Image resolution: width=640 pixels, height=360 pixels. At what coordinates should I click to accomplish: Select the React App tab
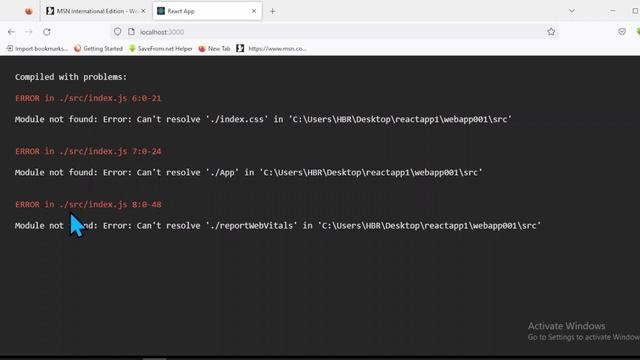[x=207, y=11]
